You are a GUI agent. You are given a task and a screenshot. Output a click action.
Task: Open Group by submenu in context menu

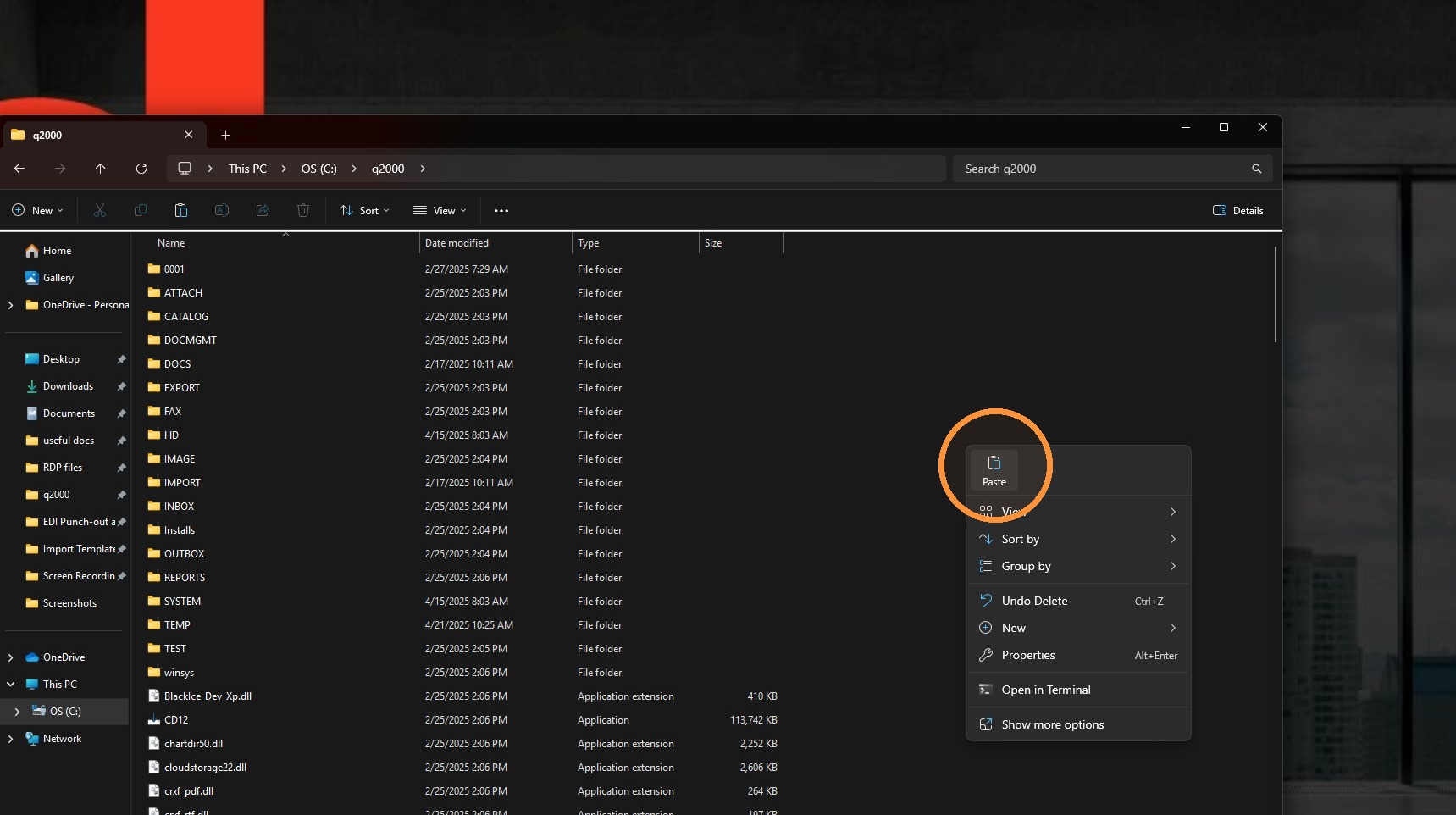1078,566
